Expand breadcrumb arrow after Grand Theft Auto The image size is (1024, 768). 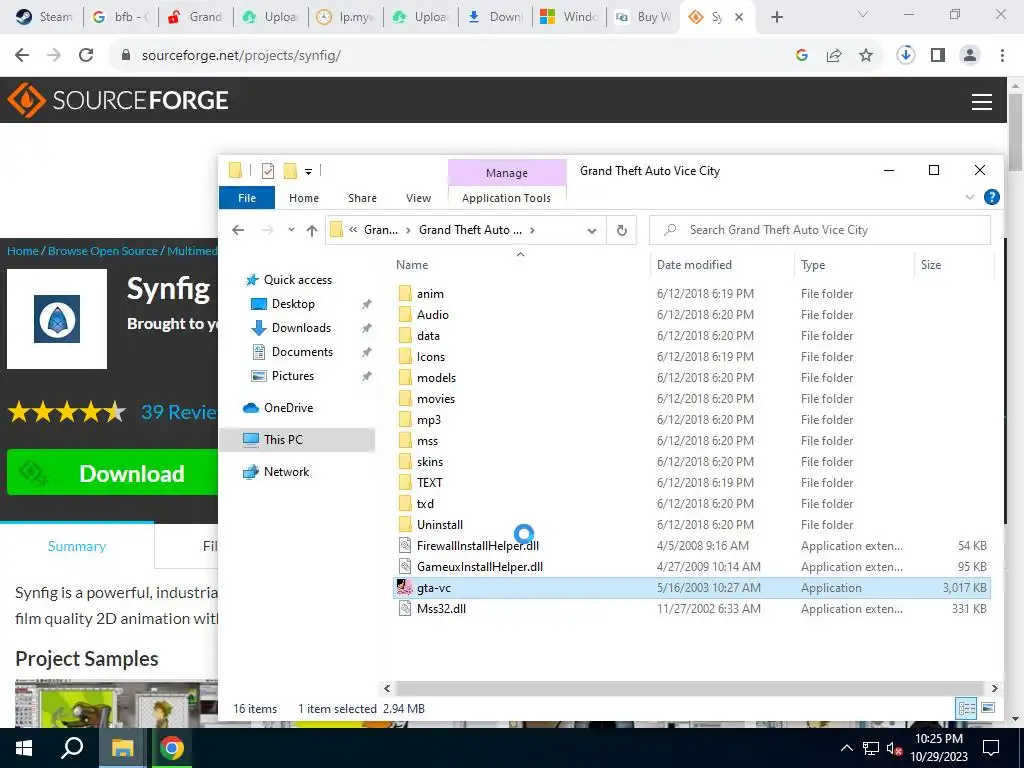[x=533, y=230]
